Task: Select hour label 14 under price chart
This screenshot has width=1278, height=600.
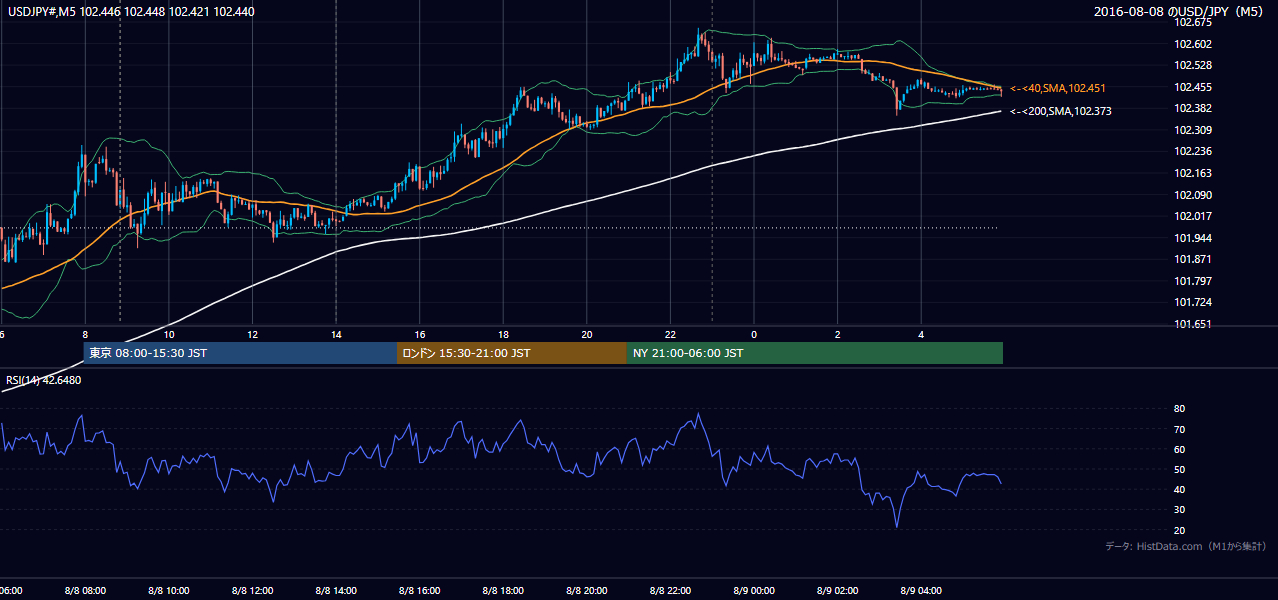Action: (x=336, y=334)
